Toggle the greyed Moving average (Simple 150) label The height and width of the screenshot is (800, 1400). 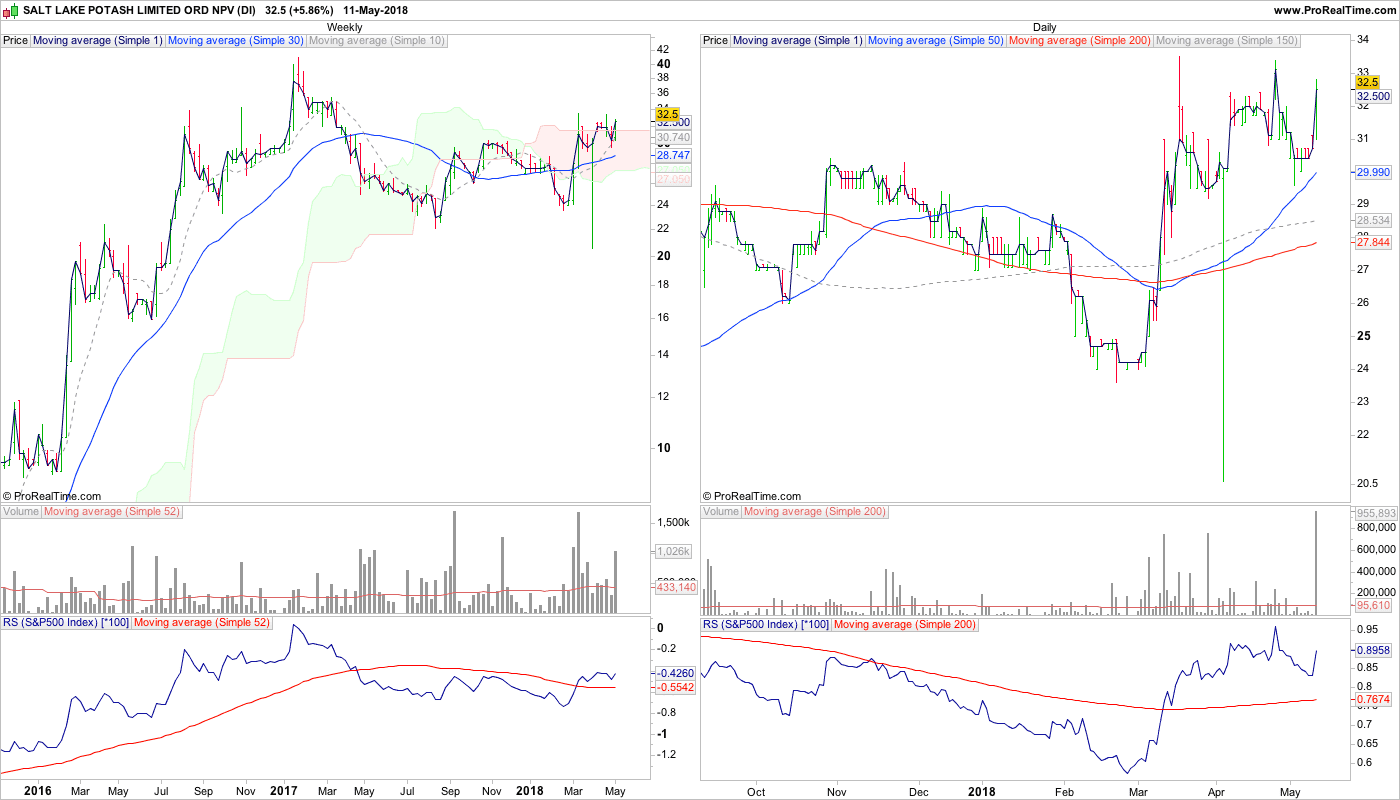pyautogui.click(x=1227, y=41)
